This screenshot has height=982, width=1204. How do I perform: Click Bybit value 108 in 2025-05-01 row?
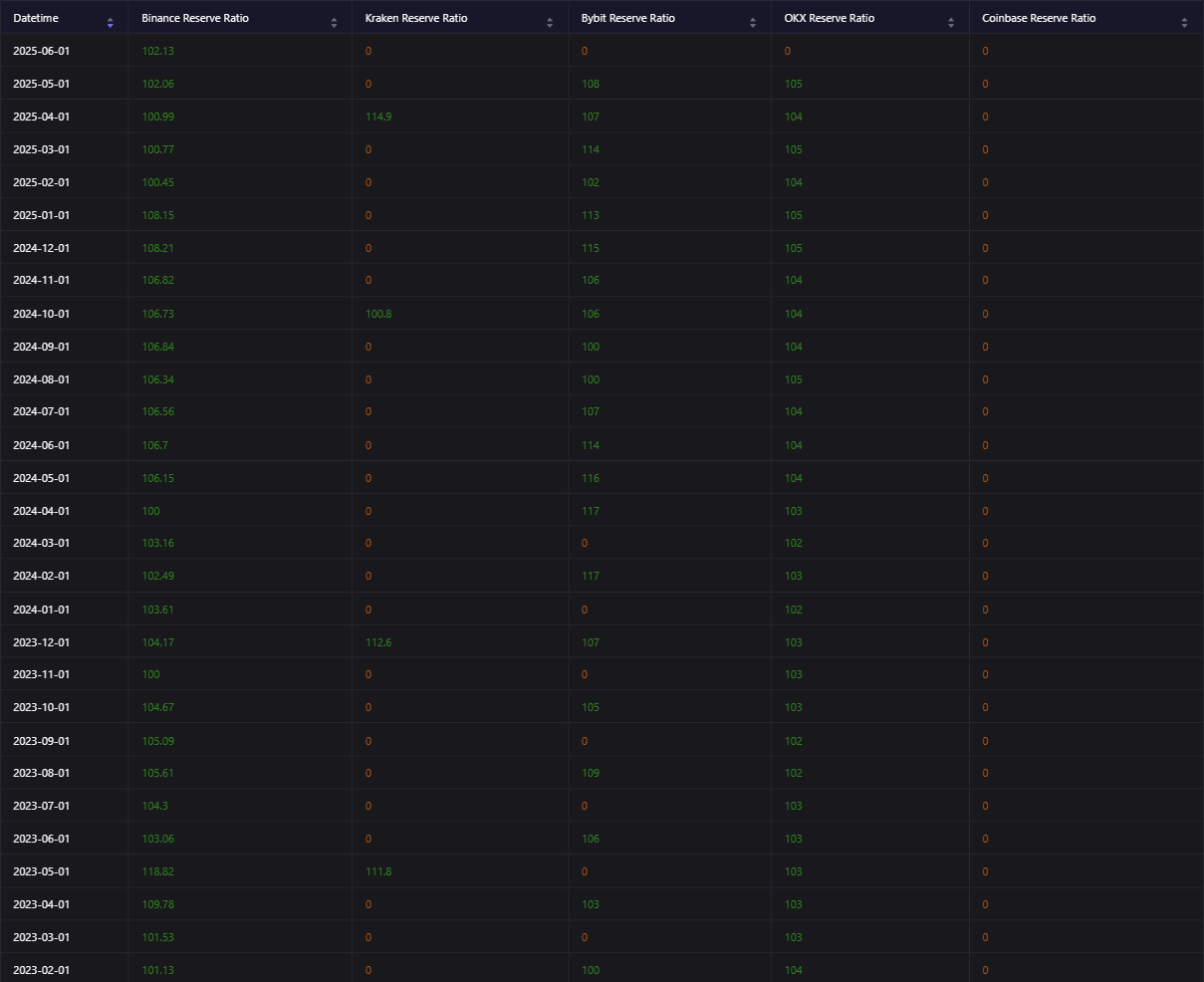tap(591, 84)
